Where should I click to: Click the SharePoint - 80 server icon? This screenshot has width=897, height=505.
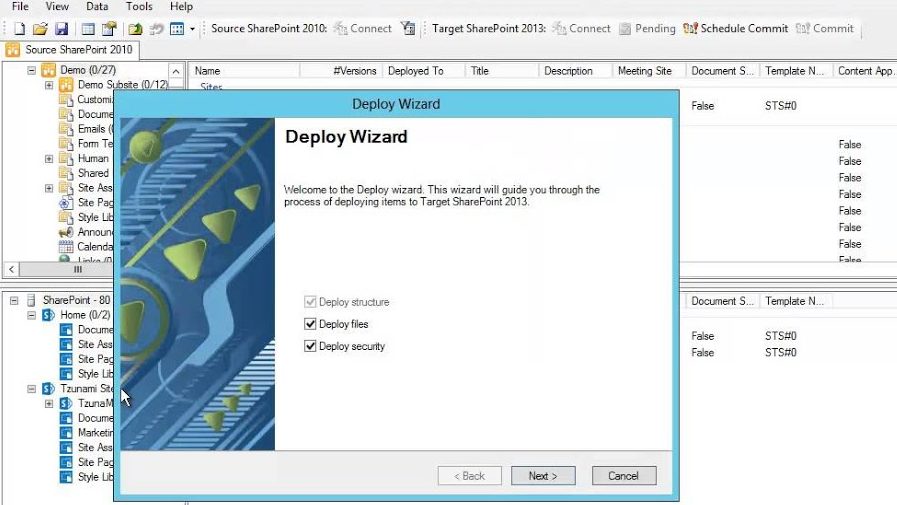(31, 300)
